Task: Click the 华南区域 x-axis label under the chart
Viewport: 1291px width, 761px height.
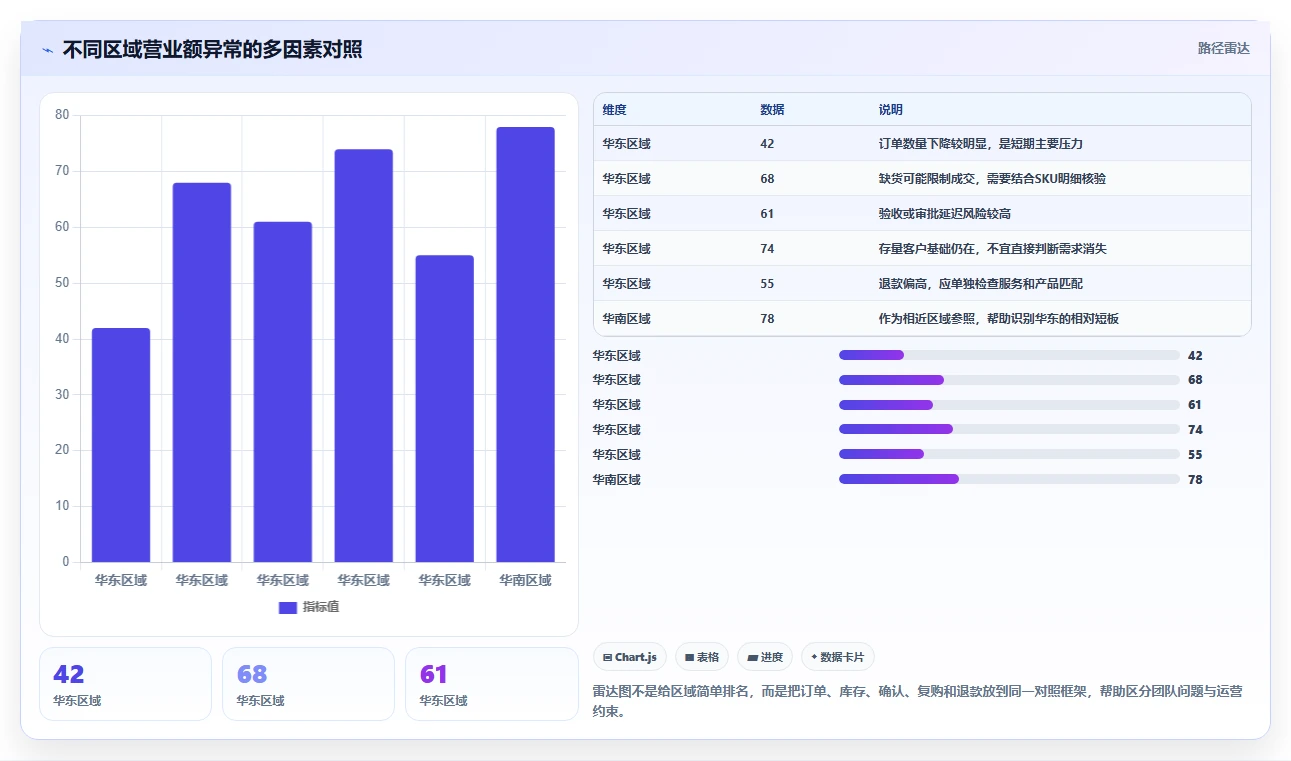Action: pyautogui.click(x=525, y=580)
